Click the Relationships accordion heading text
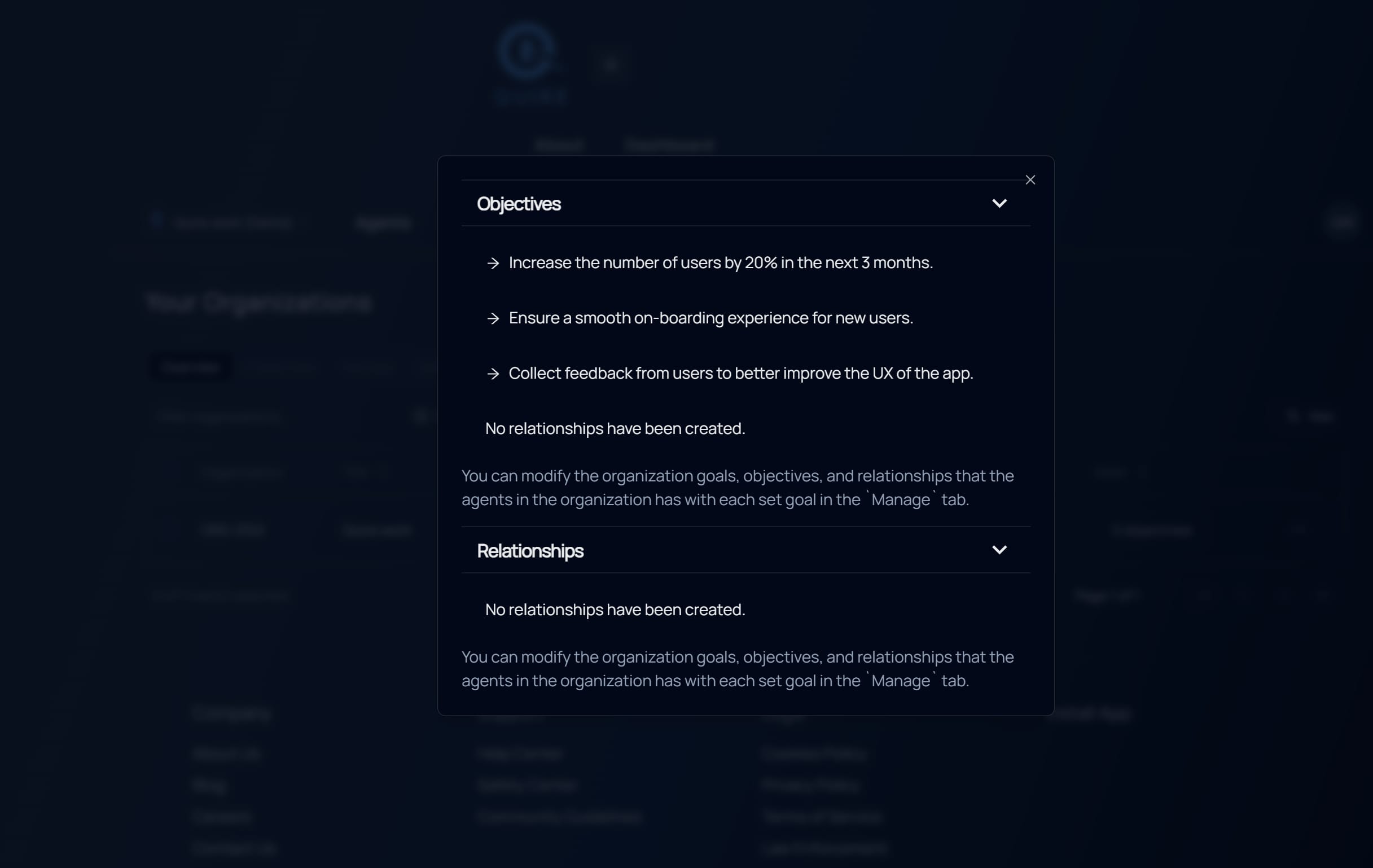 (530, 551)
